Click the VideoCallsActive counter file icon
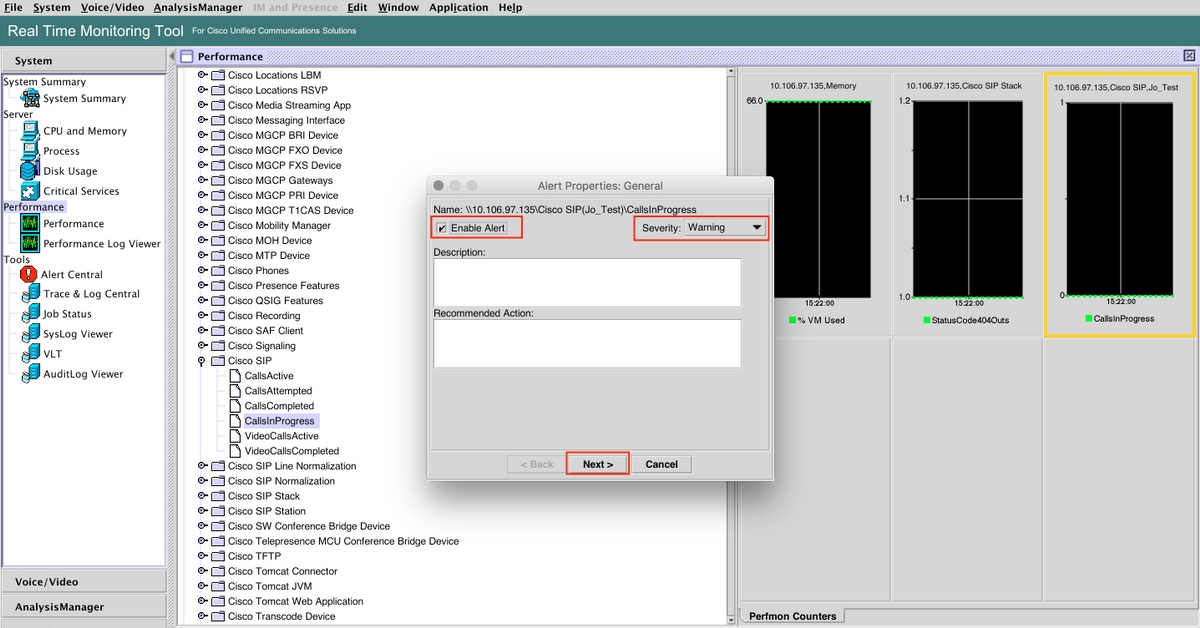This screenshot has width=1200, height=628. pos(235,436)
